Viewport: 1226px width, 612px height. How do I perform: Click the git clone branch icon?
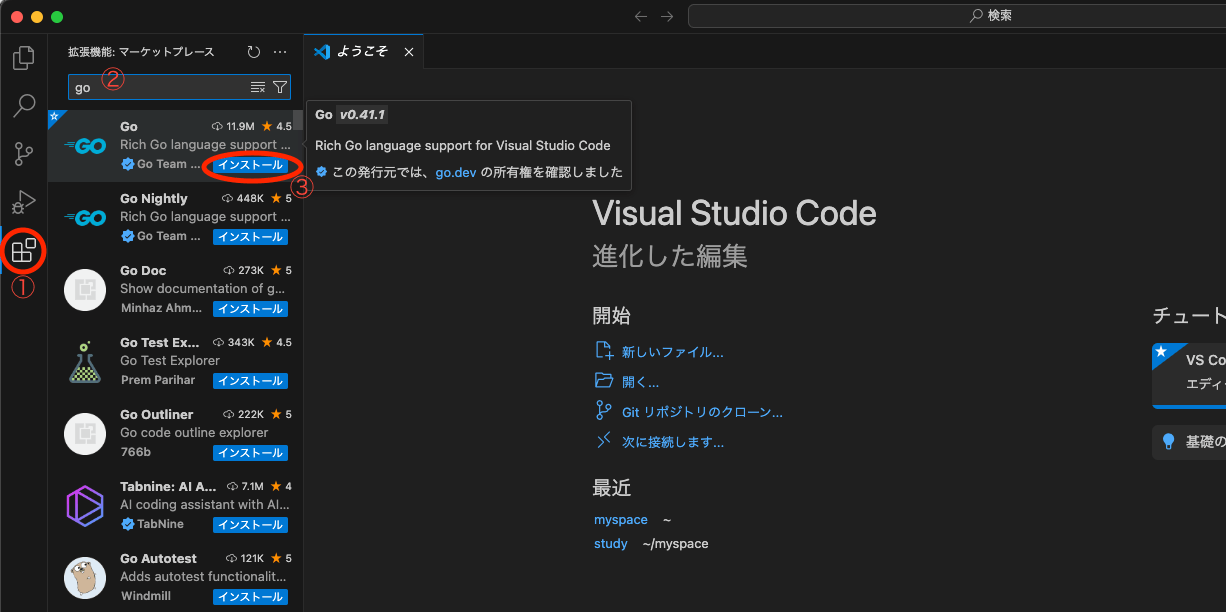tap(603, 411)
